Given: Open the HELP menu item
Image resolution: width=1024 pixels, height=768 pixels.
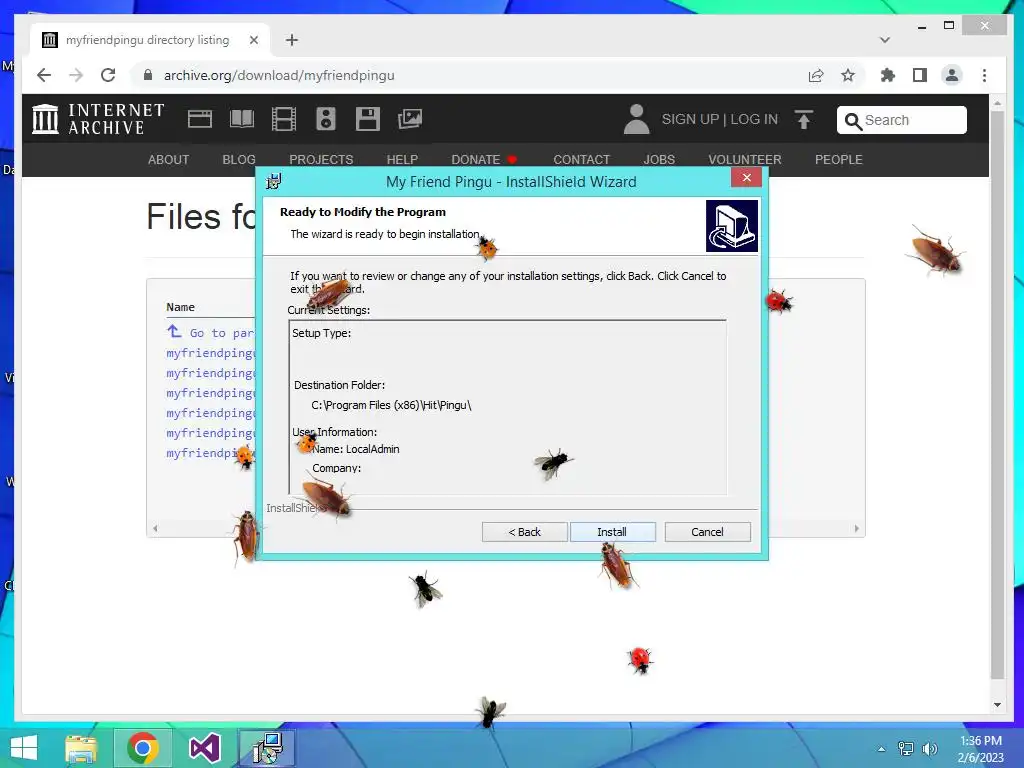Looking at the screenshot, I should (402, 159).
